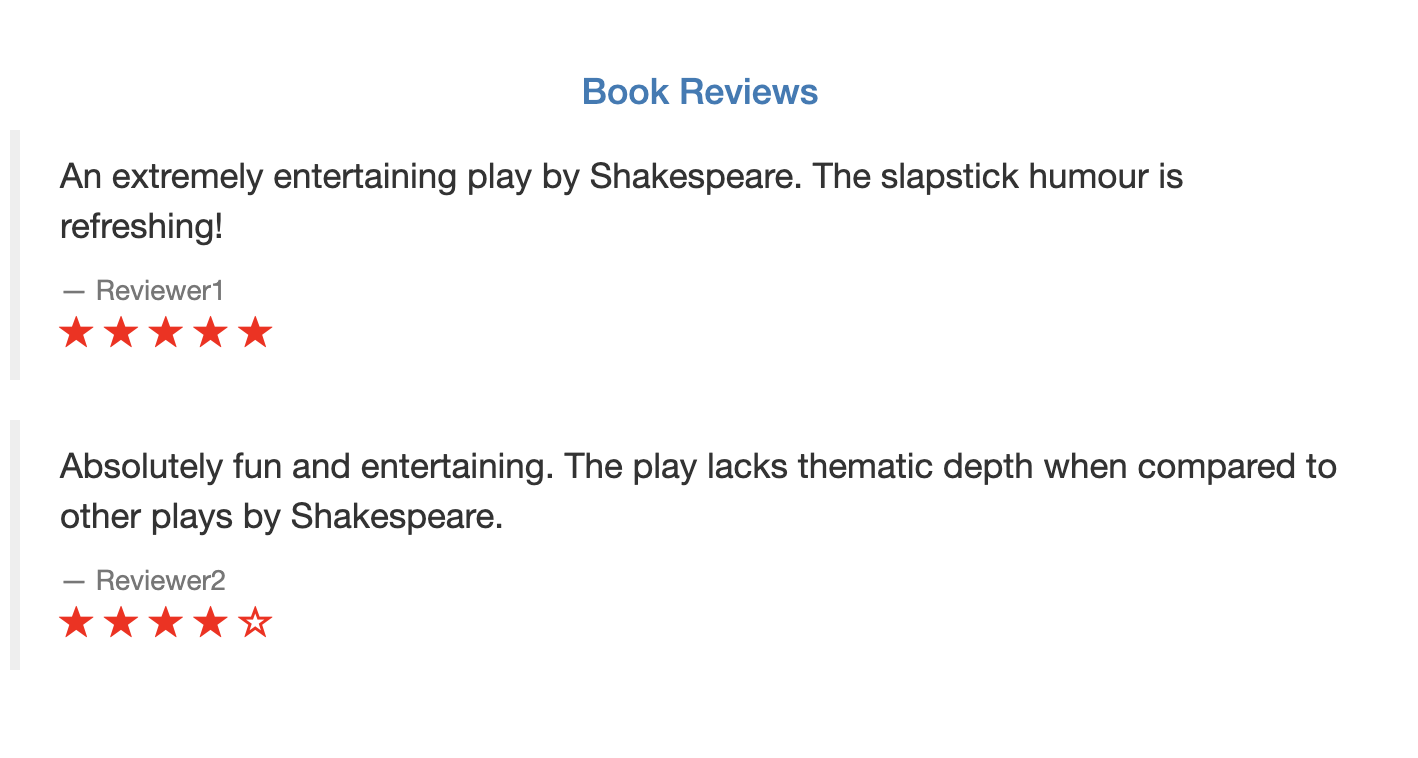Click Reviewer2's second star
This screenshot has height=758, width=1418.
(x=121, y=623)
